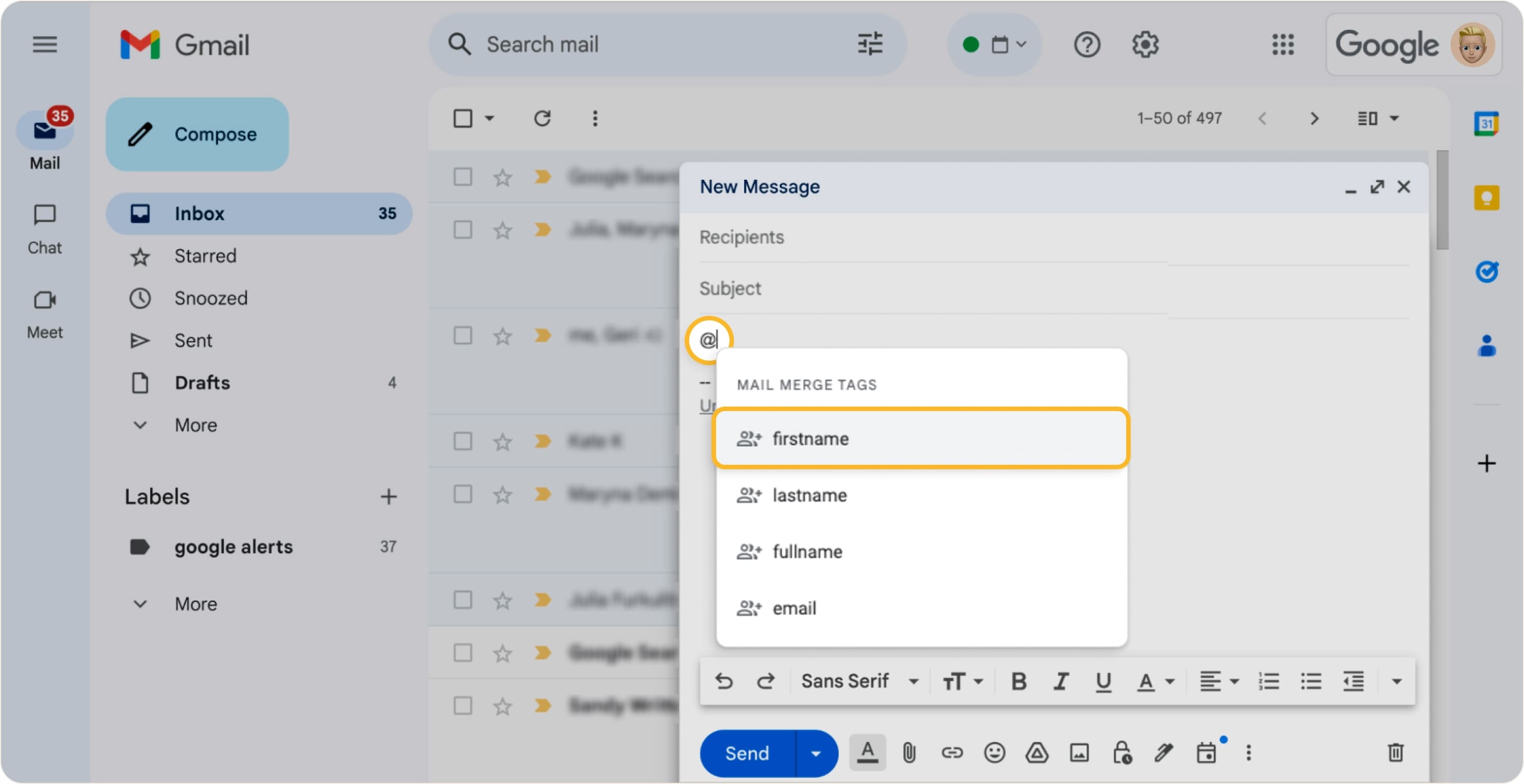Open the insert emoji picker

[994, 753]
